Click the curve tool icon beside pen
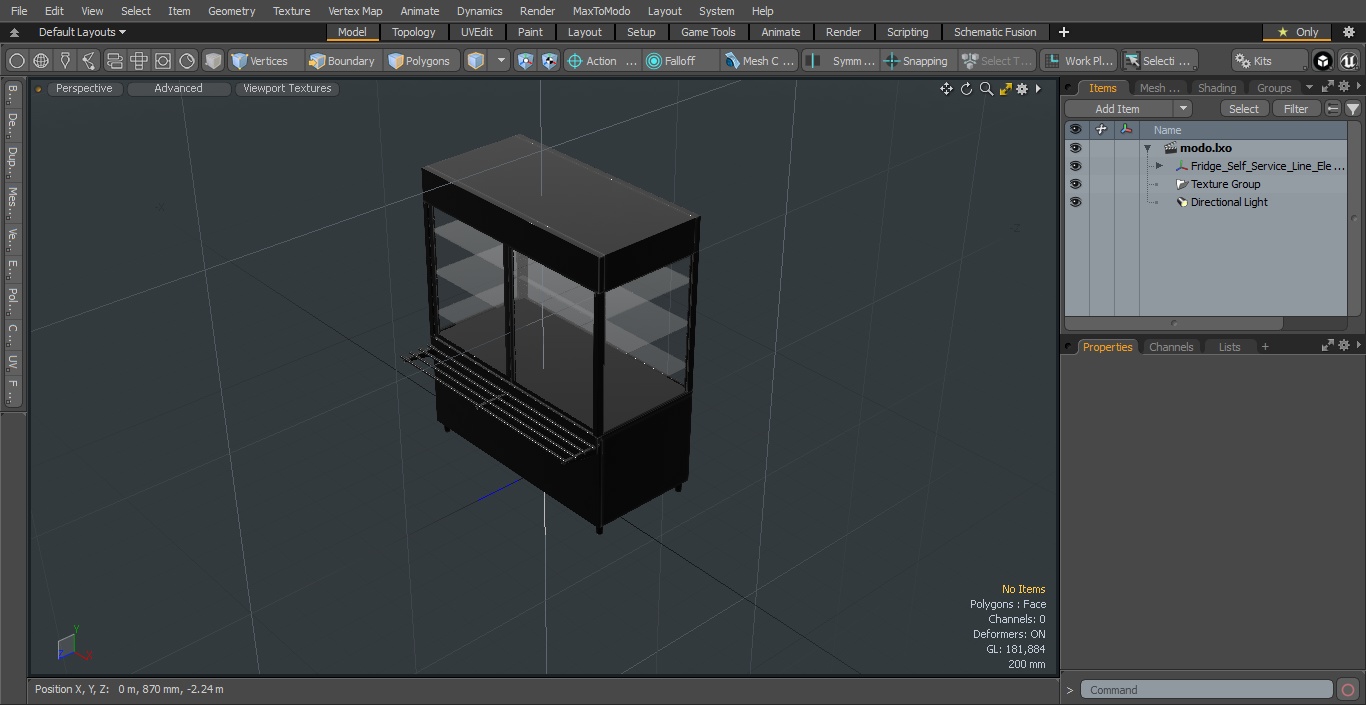This screenshot has height=705, width=1366. 89,61
